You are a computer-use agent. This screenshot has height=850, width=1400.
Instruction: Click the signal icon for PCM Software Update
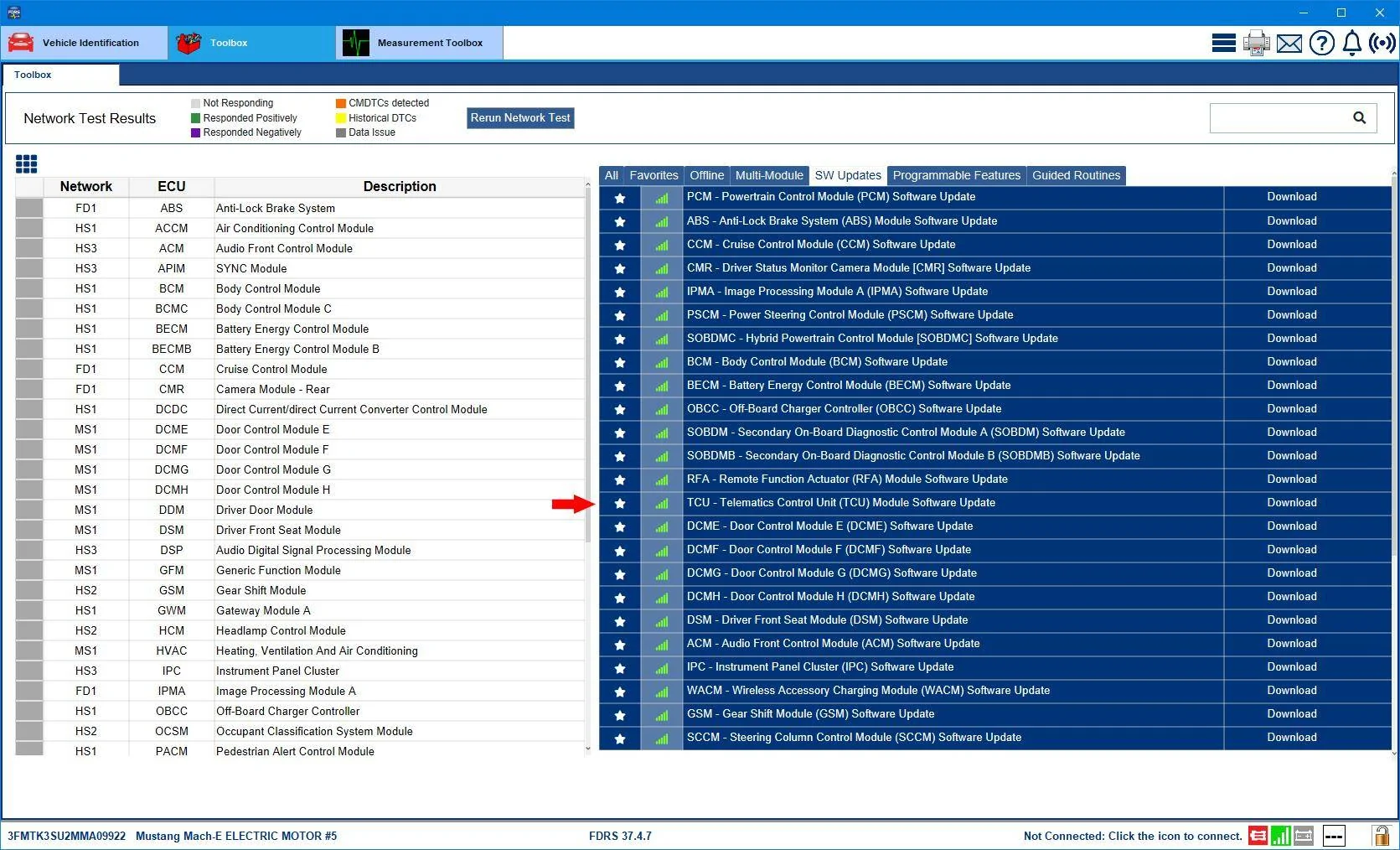click(662, 199)
